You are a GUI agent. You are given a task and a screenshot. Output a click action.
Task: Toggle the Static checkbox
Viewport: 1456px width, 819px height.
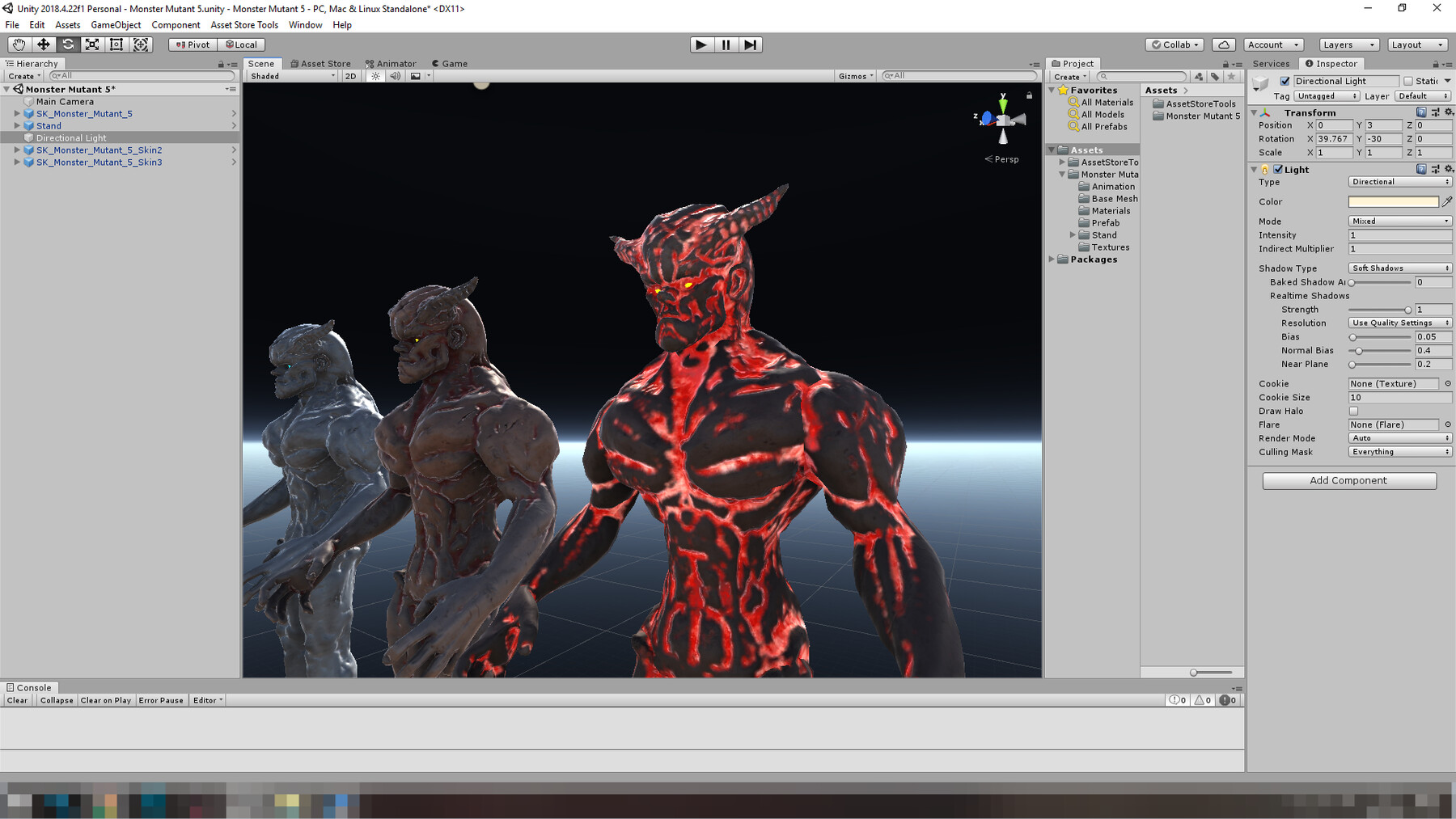click(1408, 81)
